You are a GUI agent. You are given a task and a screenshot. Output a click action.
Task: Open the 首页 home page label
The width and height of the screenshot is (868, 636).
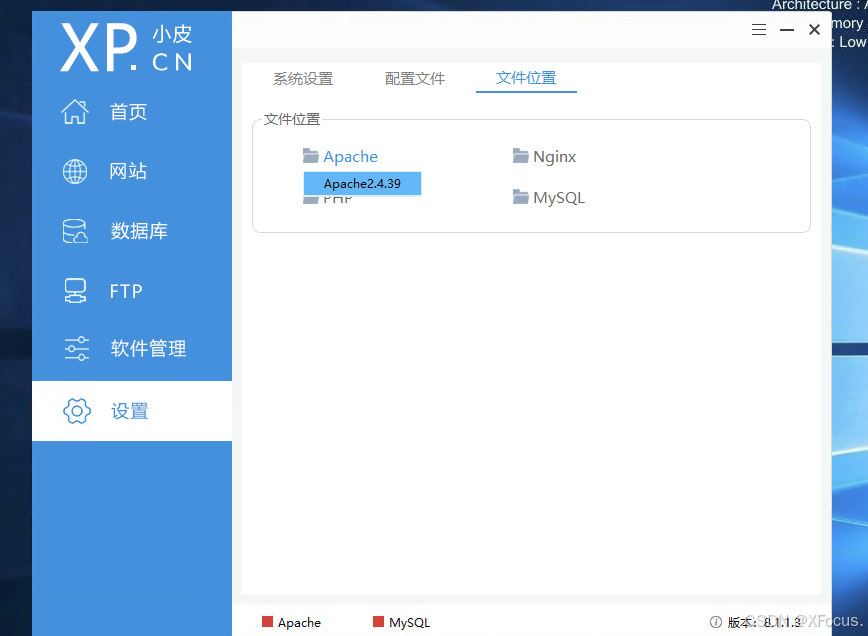(x=128, y=112)
